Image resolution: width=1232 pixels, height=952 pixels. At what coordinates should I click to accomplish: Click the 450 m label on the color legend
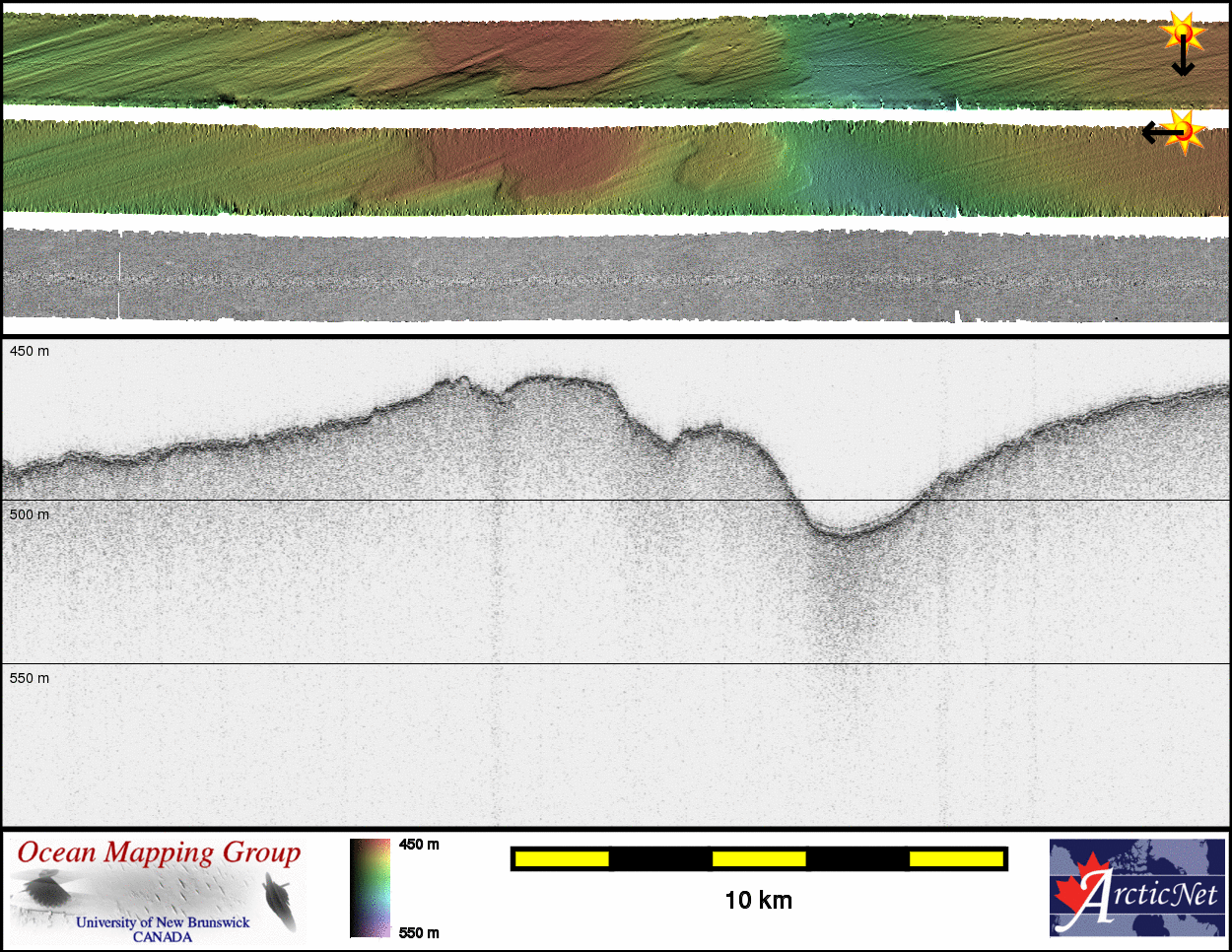(419, 845)
